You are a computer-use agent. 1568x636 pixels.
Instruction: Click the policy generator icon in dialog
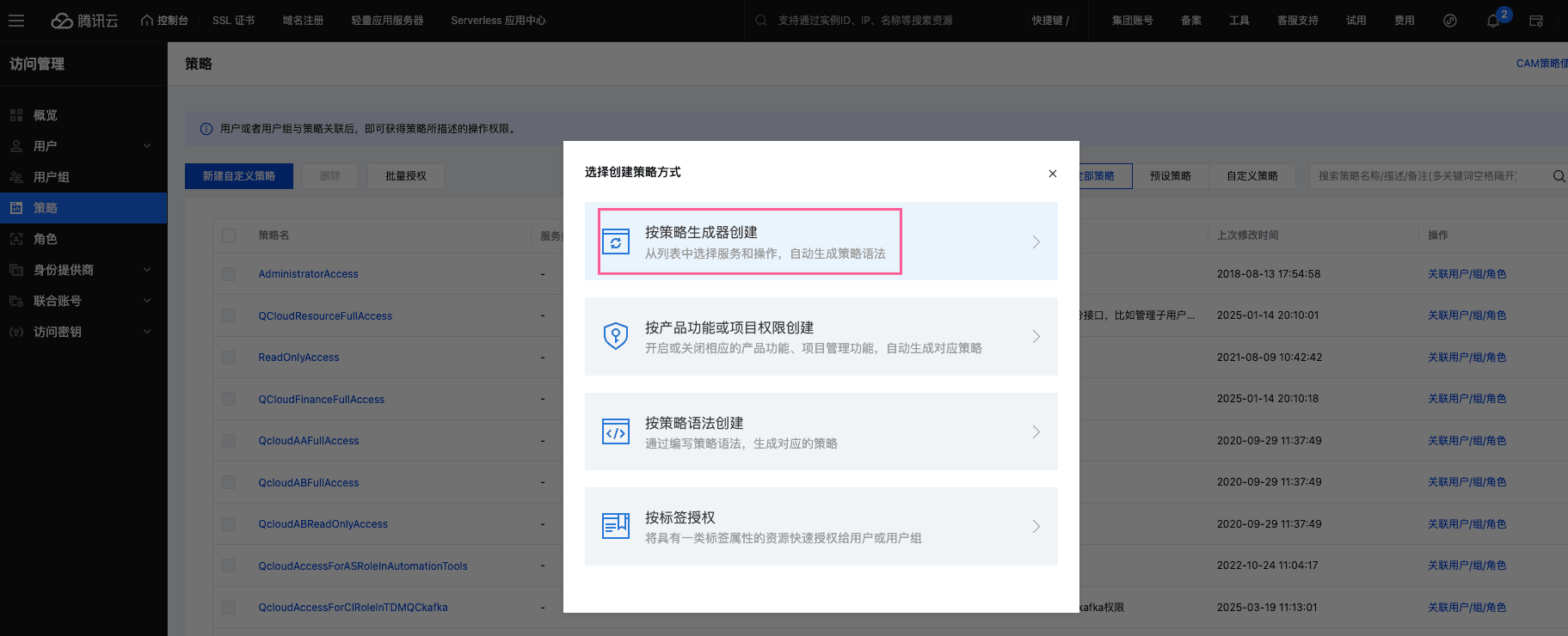click(615, 242)
